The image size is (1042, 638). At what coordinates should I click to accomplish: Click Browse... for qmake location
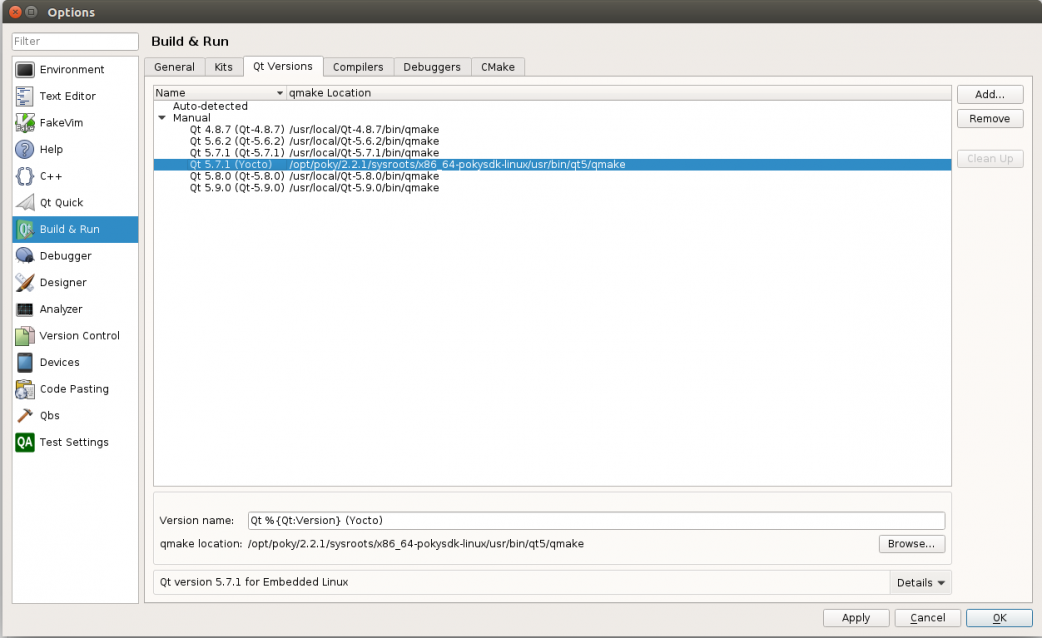(911, 544)
